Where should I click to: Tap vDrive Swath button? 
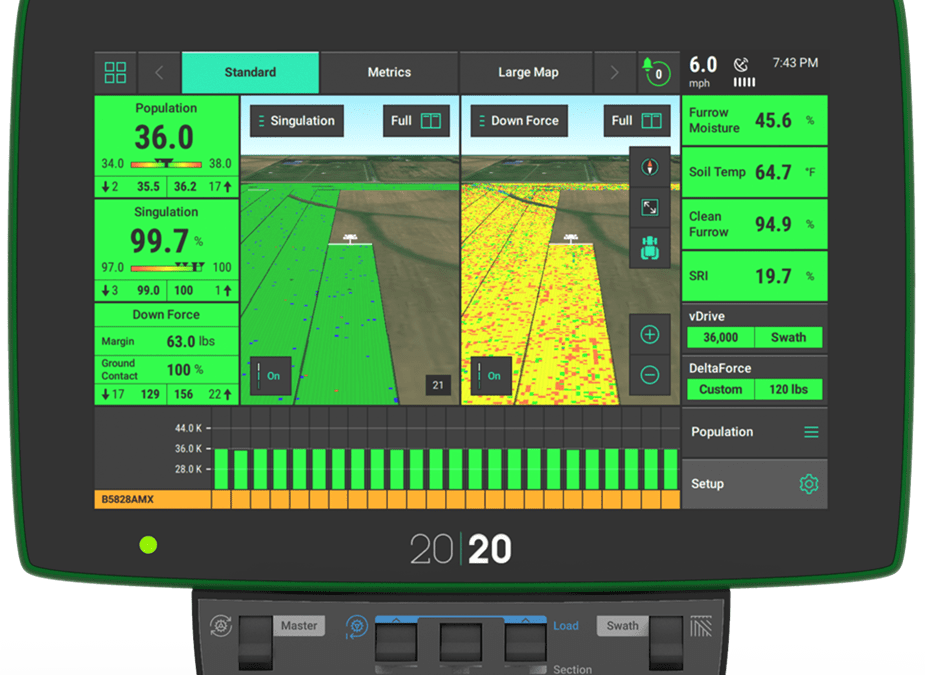[x=788, y=338]
